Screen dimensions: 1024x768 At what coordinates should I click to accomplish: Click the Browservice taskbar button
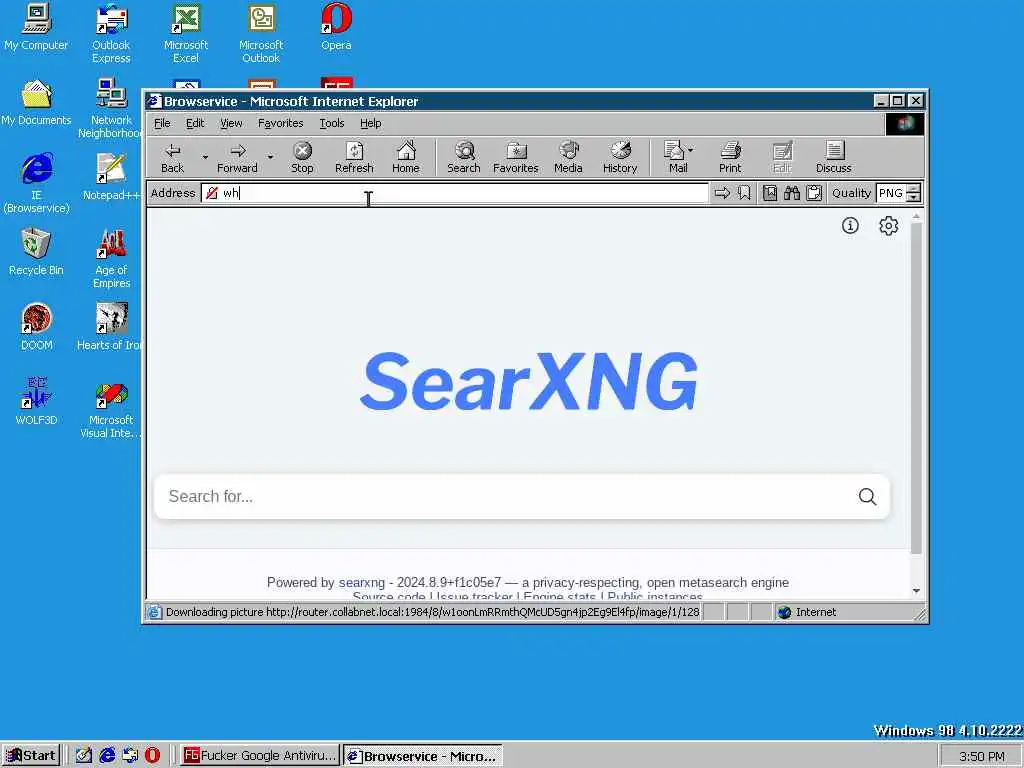(423, 756)
